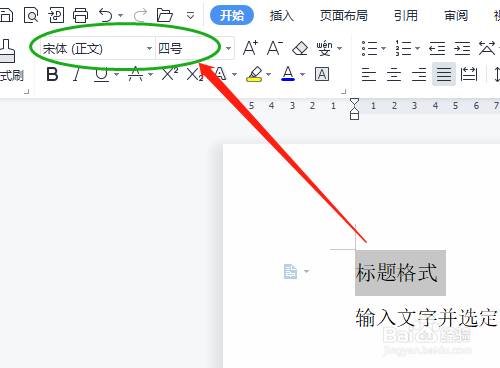Open the font color dropdown arrow

[x=303, y=74]
